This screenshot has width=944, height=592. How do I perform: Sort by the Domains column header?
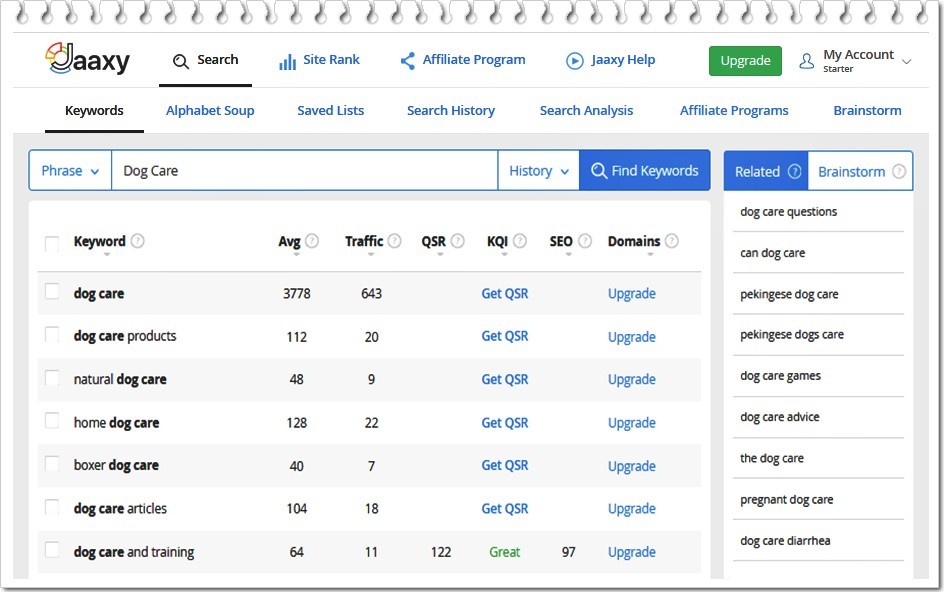click(x=634, y=241)
